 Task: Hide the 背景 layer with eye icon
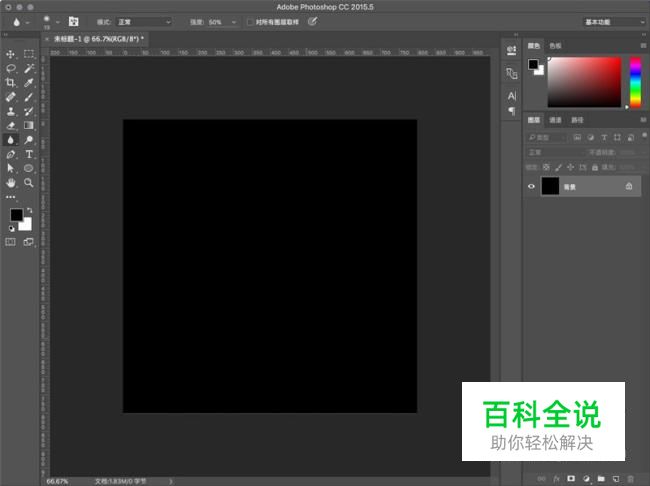pos(532,186)
